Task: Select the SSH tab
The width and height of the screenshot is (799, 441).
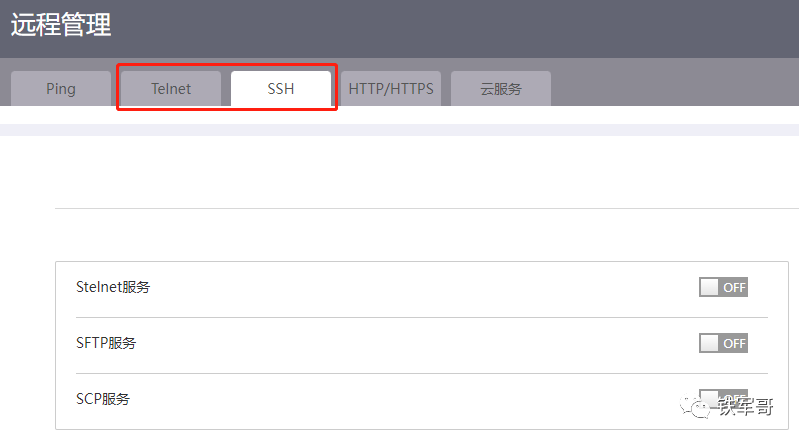Action: point(281,88)
